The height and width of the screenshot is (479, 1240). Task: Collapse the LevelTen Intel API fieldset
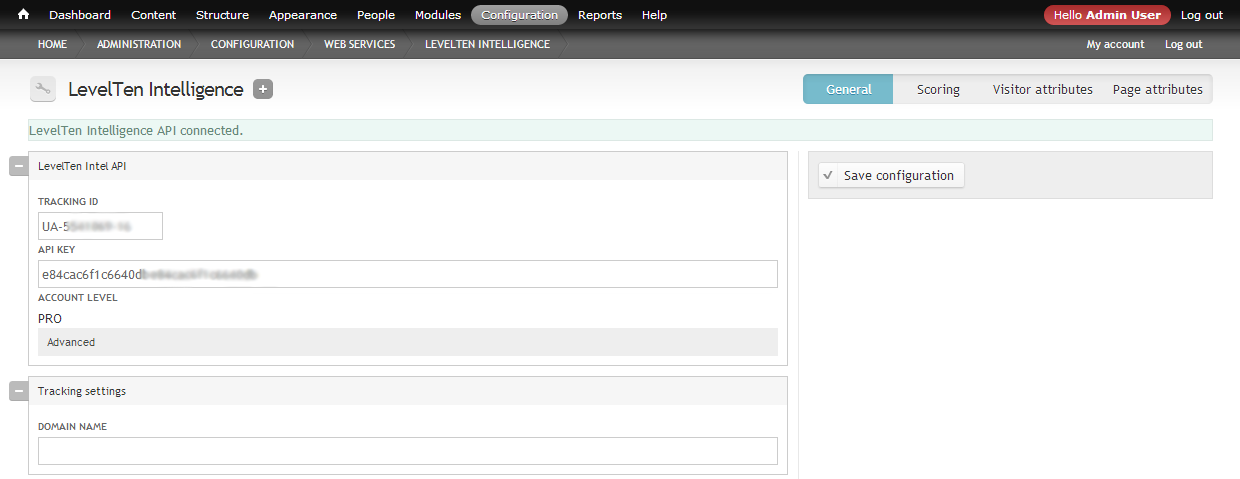(19, 166)
